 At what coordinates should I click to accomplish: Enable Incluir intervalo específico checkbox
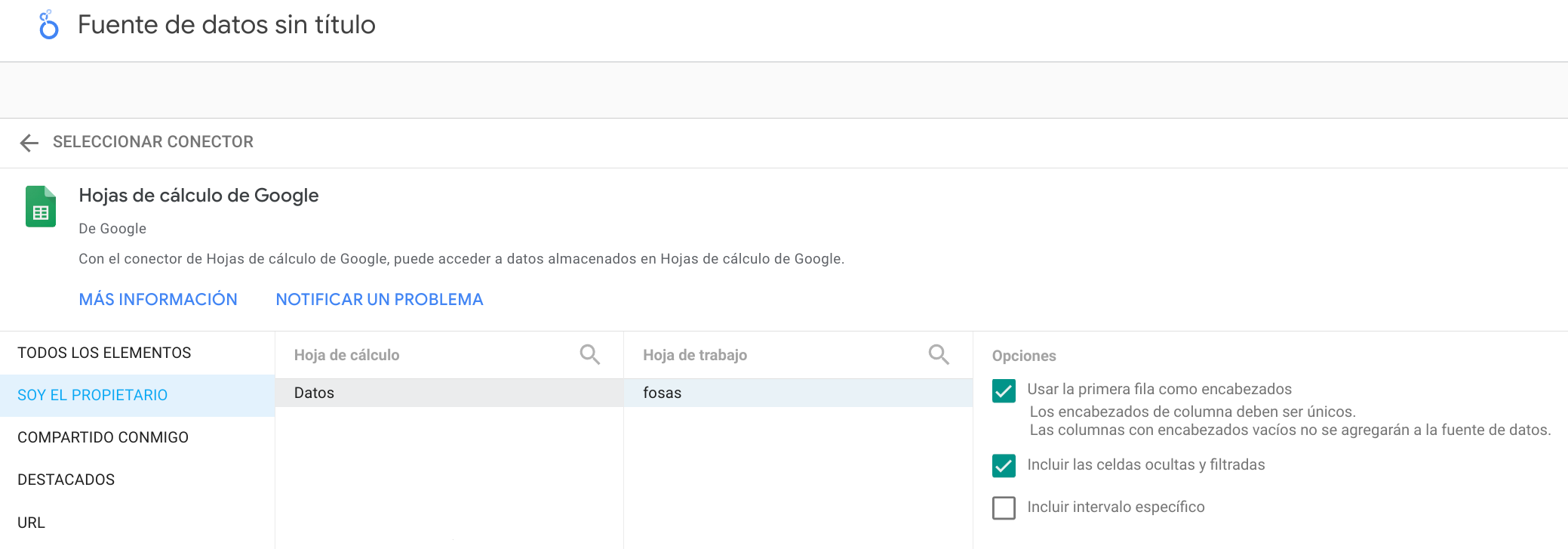click(x=1004, y=507)
